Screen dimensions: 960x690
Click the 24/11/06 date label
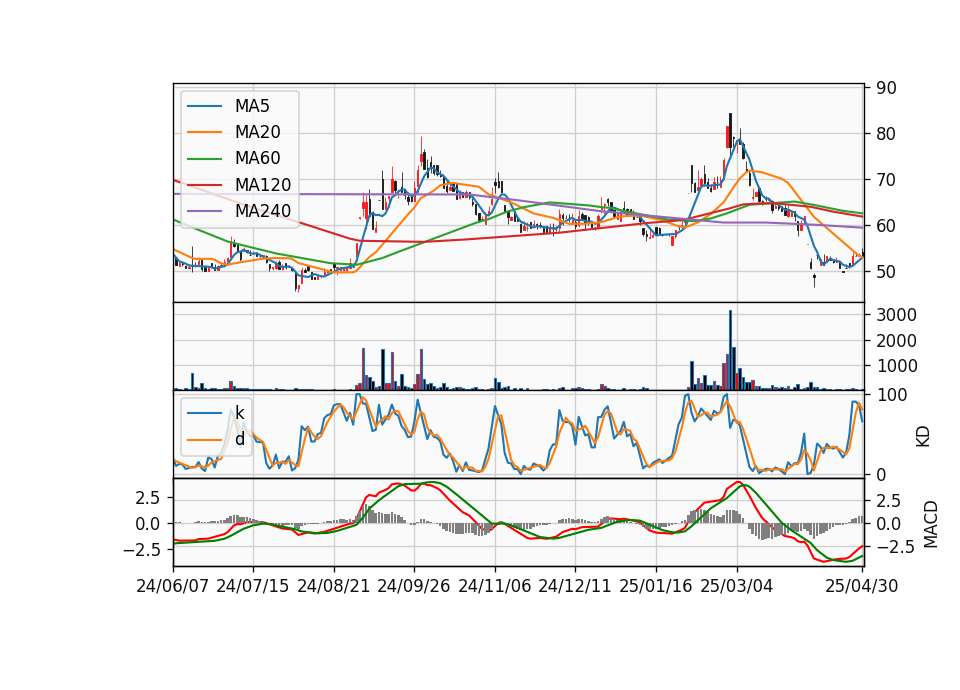494,586
